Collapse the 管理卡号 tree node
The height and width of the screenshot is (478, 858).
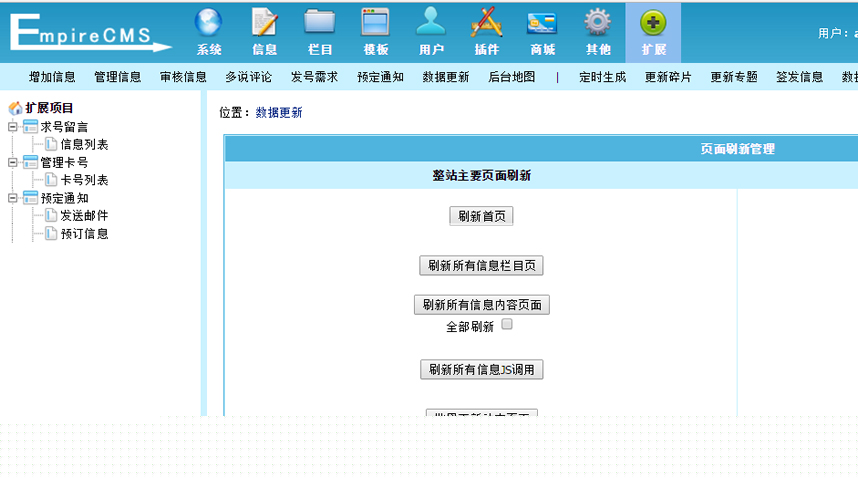[13, 162]
